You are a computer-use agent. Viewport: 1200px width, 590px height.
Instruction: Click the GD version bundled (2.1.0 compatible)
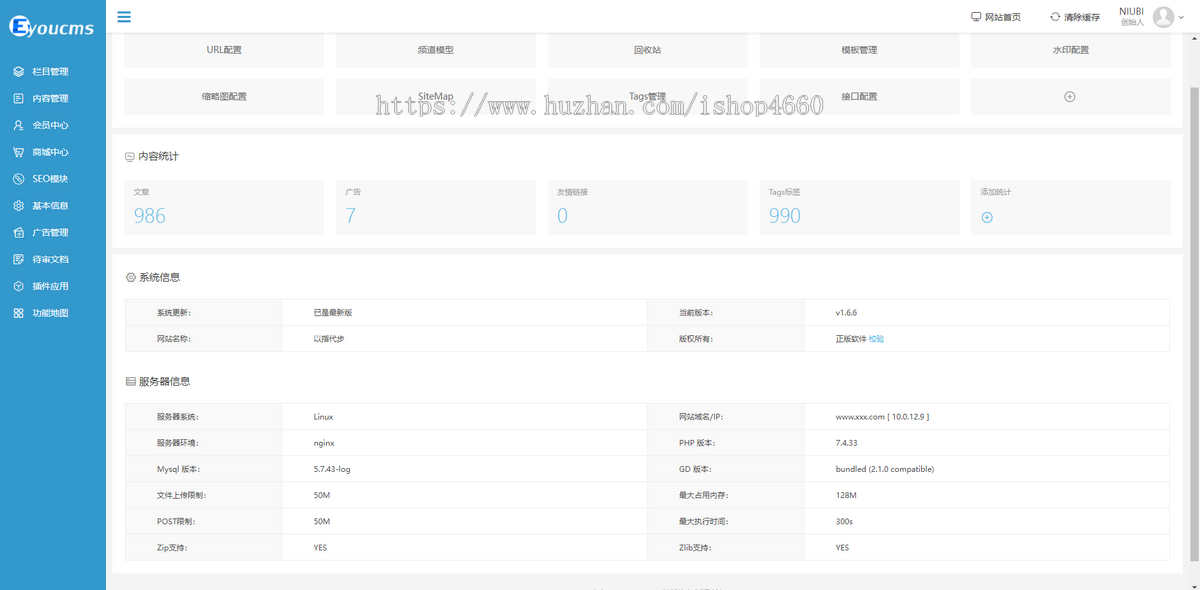point(885,469)
